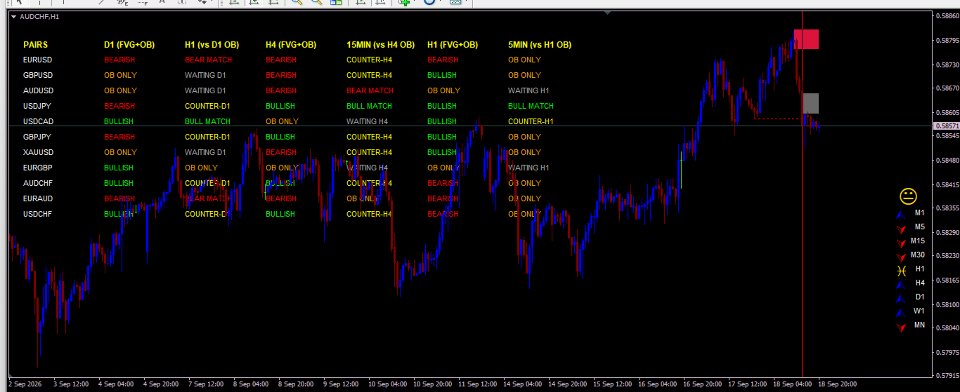
Task: Click WAITING H4 in the USDCAD row
Action: pyautogui.click(x=367, y=121)
